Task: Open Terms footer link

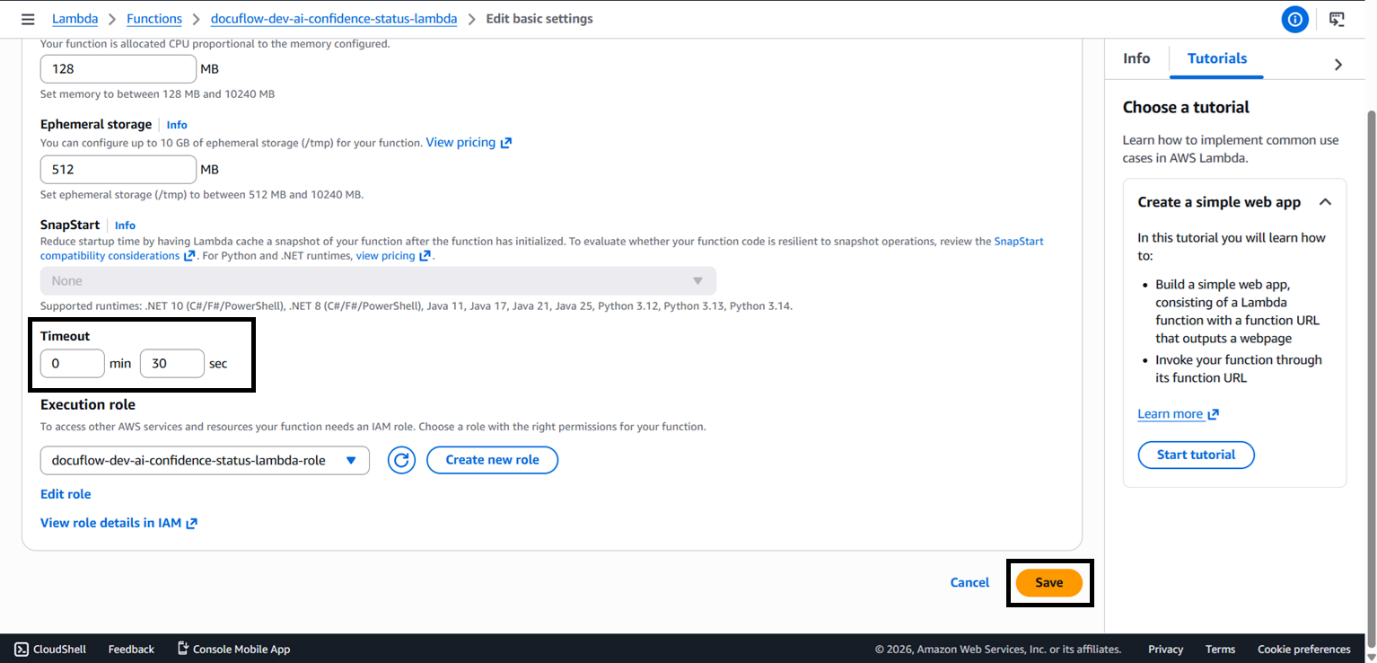Action: (1220, 649)
